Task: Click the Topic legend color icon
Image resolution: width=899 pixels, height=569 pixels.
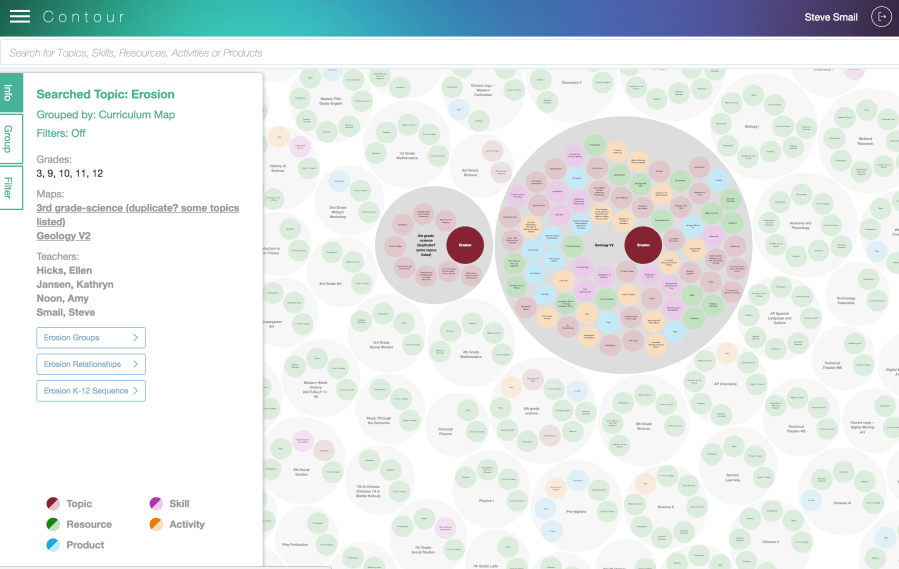Action: pyautogui.click(x=53, y=504)
